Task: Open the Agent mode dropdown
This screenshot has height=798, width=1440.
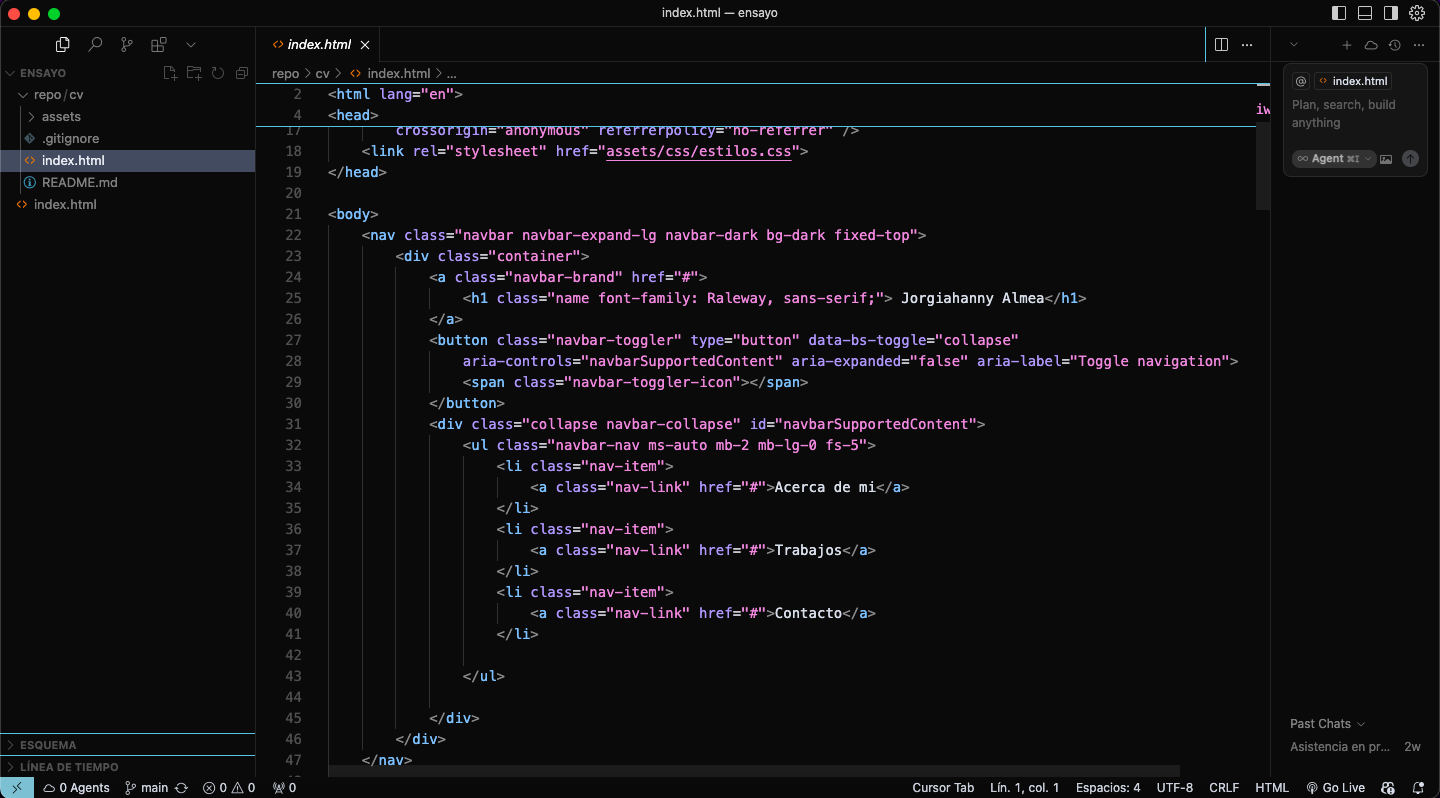Action: point(1334,159)
